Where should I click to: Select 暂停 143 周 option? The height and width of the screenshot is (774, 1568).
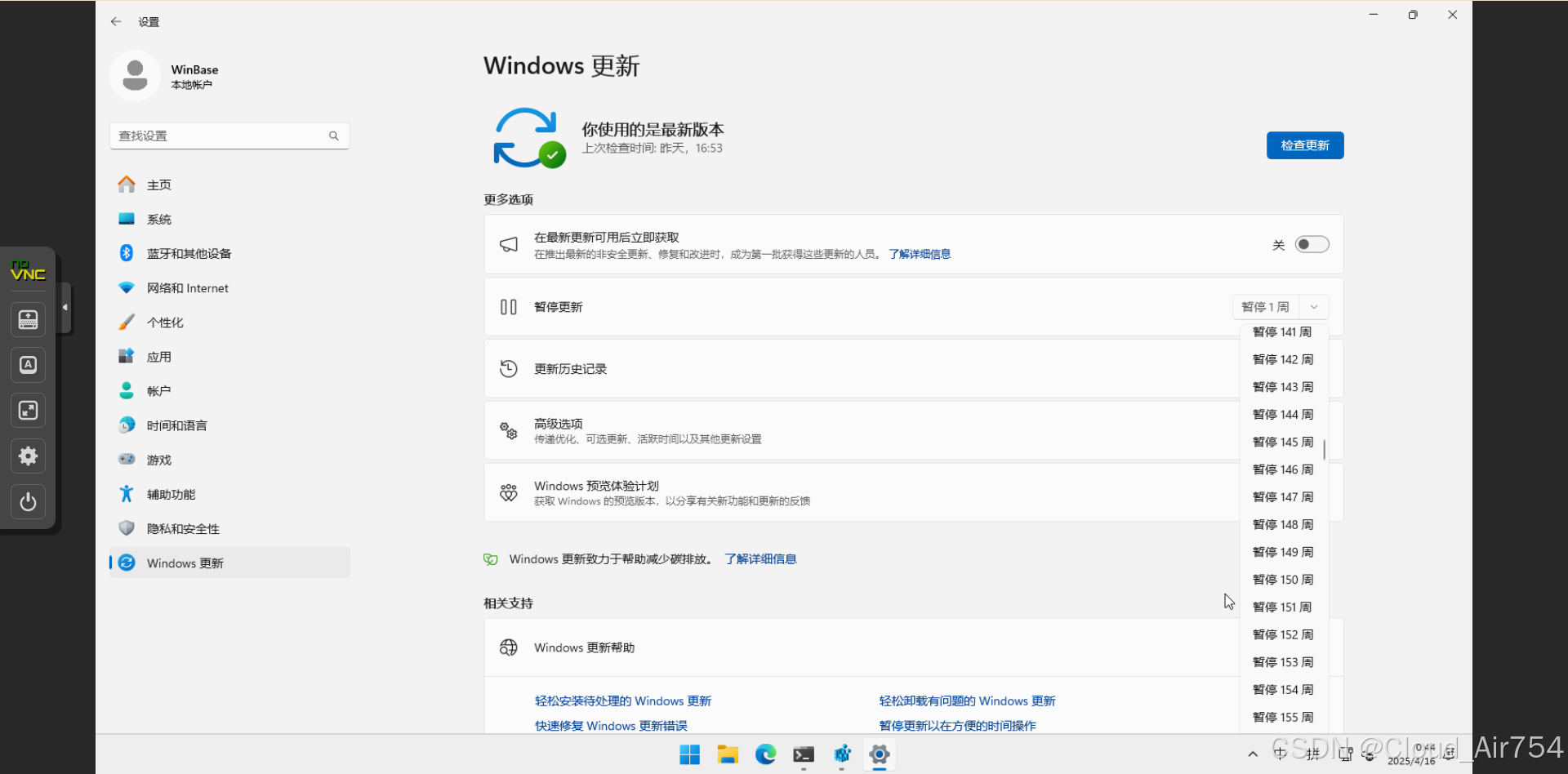click(x=1283, y=387)
